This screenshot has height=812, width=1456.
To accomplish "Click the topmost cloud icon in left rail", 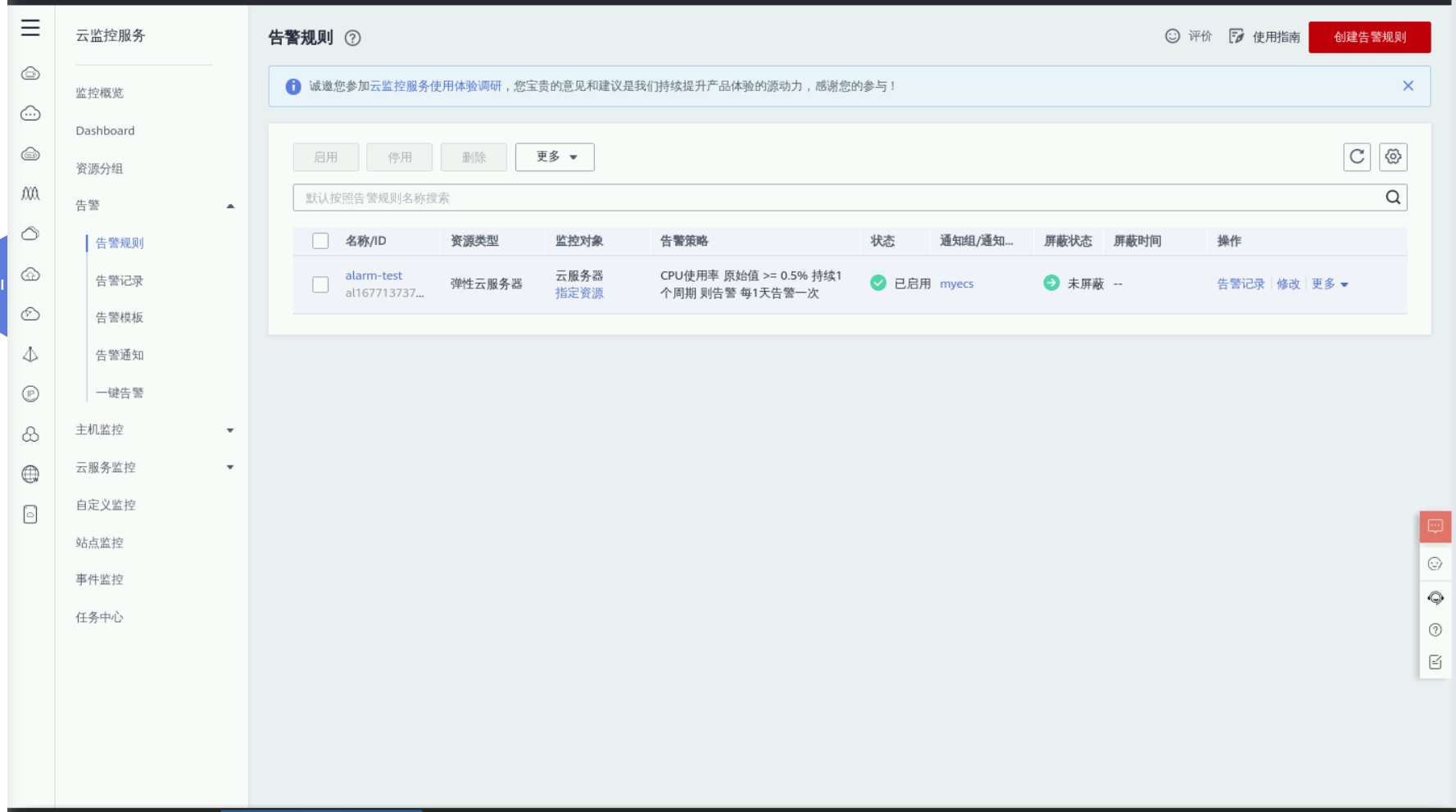I will 30,74.
